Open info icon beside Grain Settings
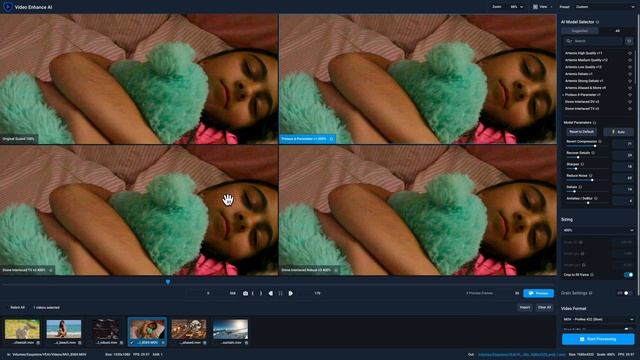This screenshot has height=360, width=640. tap(591, 293)
